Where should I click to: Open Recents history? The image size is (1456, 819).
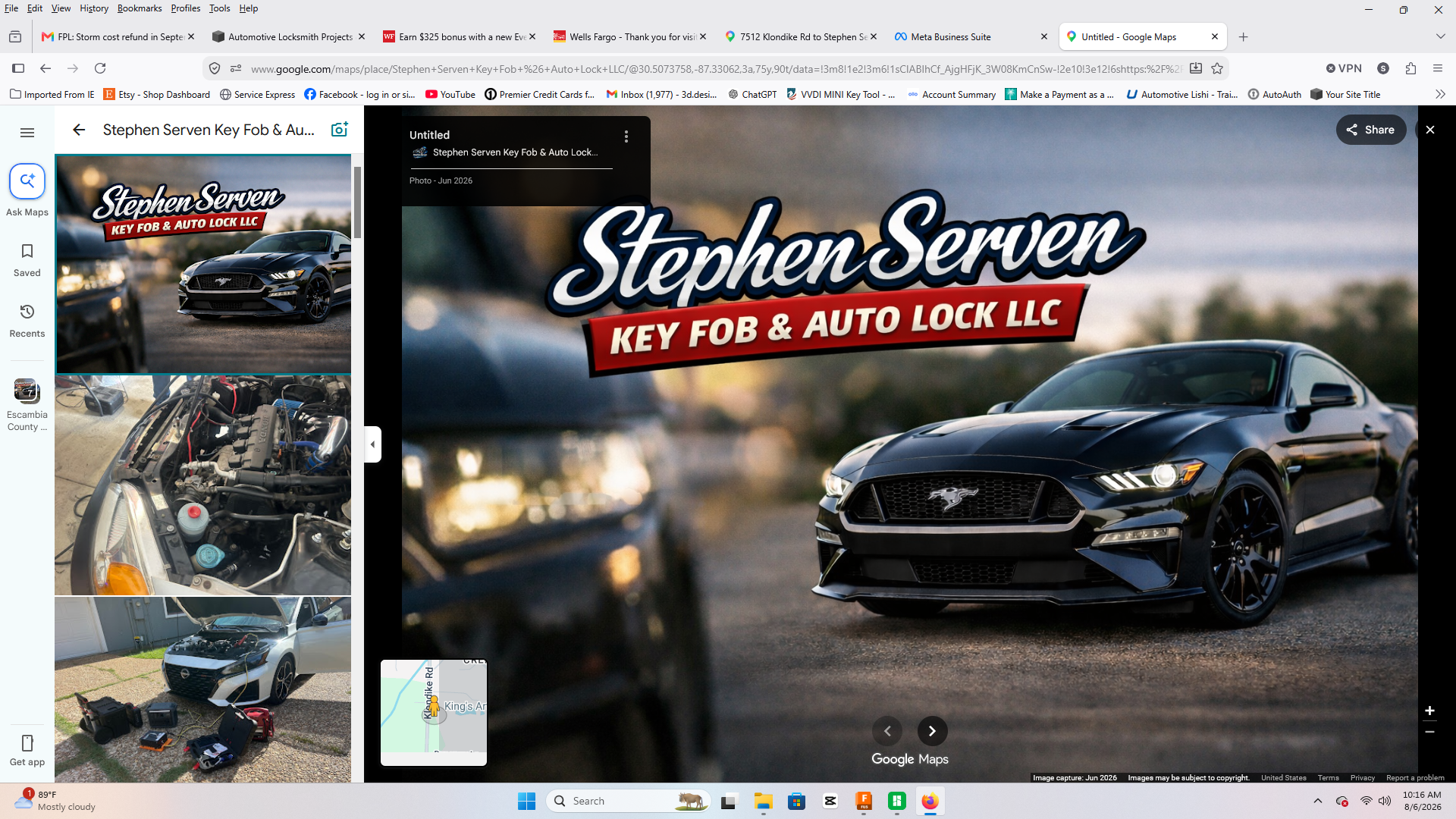(27, 321)
